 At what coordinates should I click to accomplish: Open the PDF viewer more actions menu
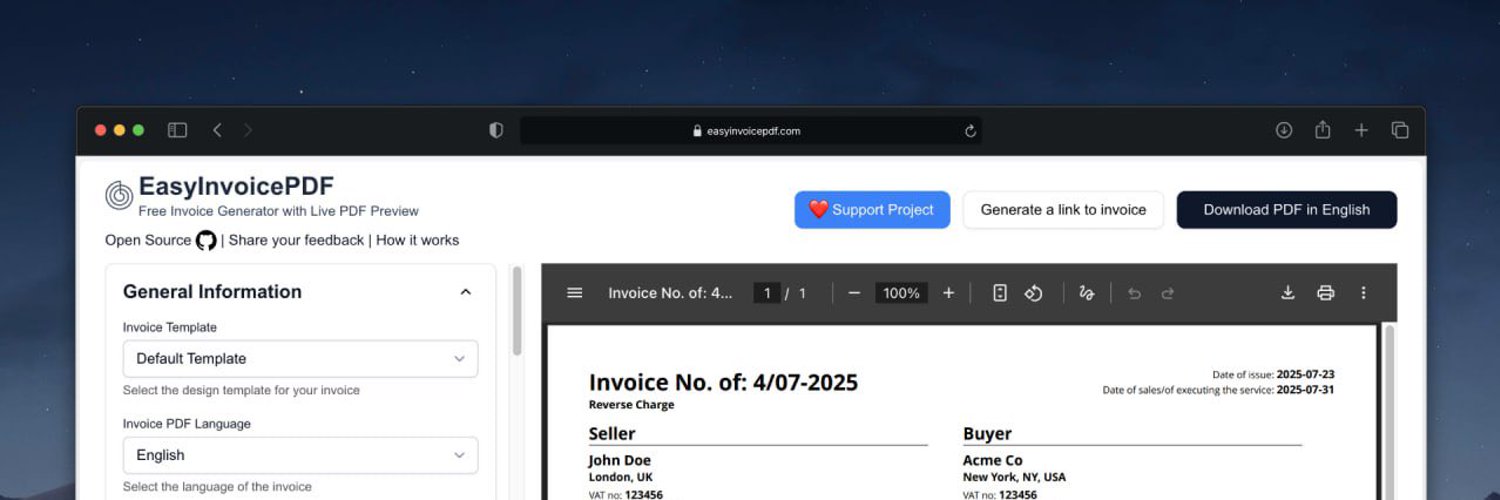tap(1363, 293)
